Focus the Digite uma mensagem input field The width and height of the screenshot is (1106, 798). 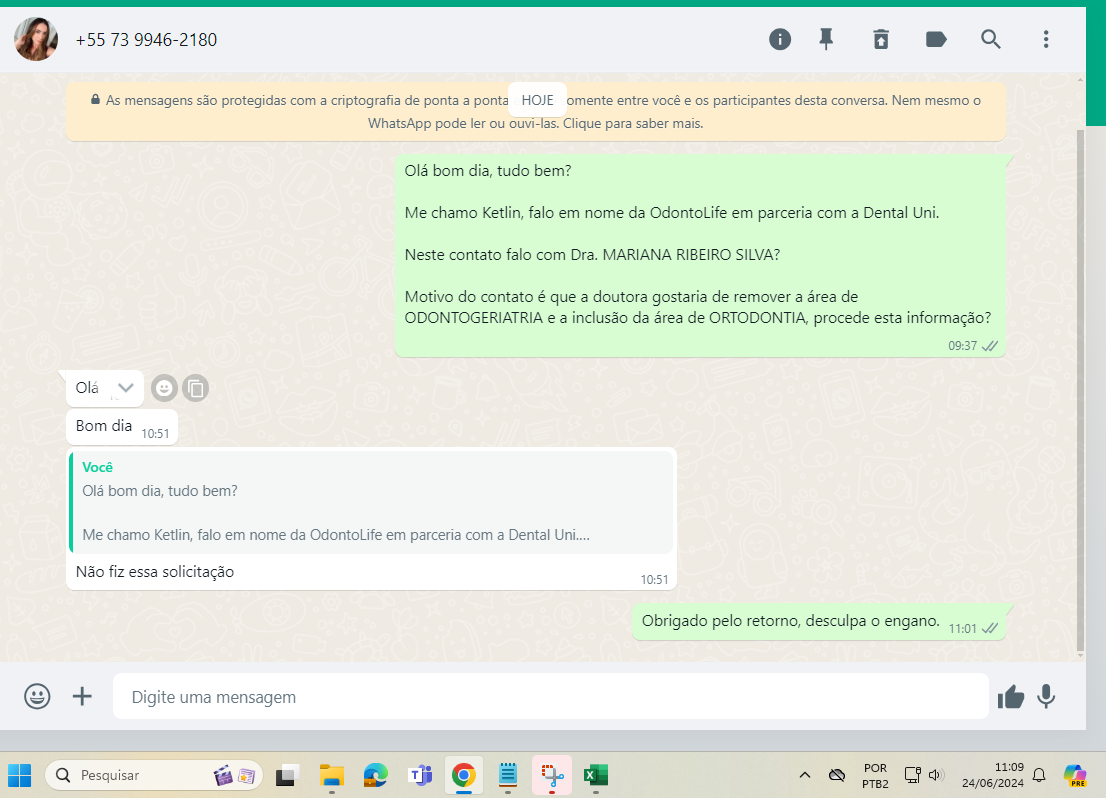click(x=550, y=696)
